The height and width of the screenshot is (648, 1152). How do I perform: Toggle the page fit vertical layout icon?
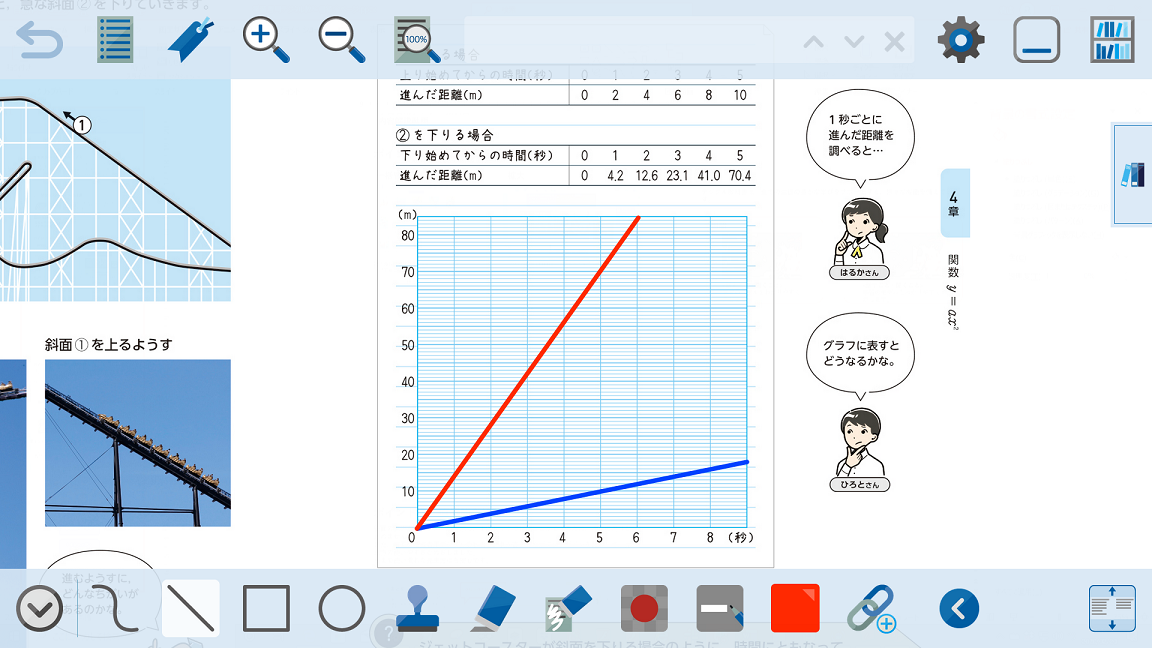point(1112,608)
